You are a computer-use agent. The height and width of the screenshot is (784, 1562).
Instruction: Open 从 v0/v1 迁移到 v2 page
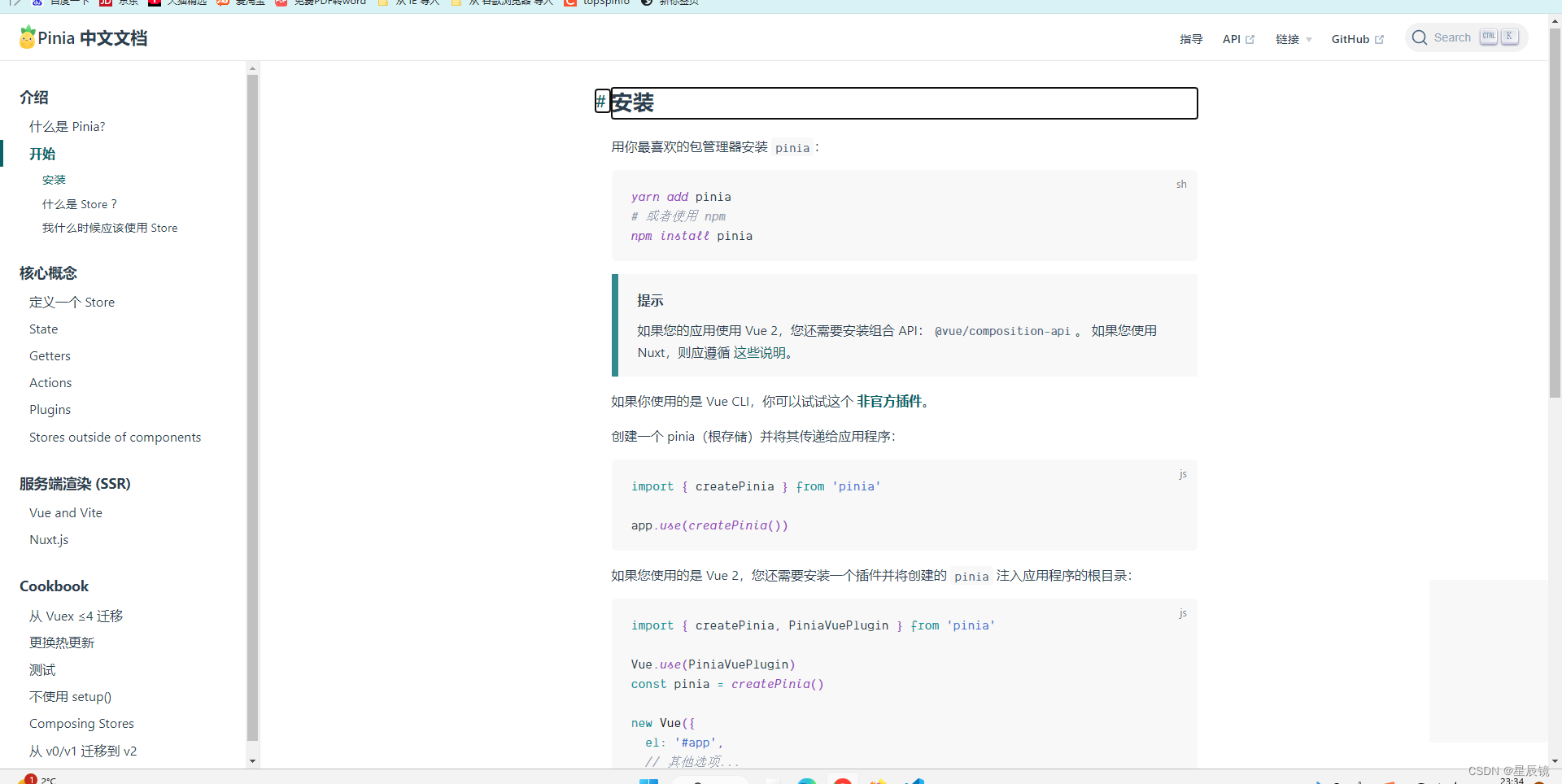[83, 751]
